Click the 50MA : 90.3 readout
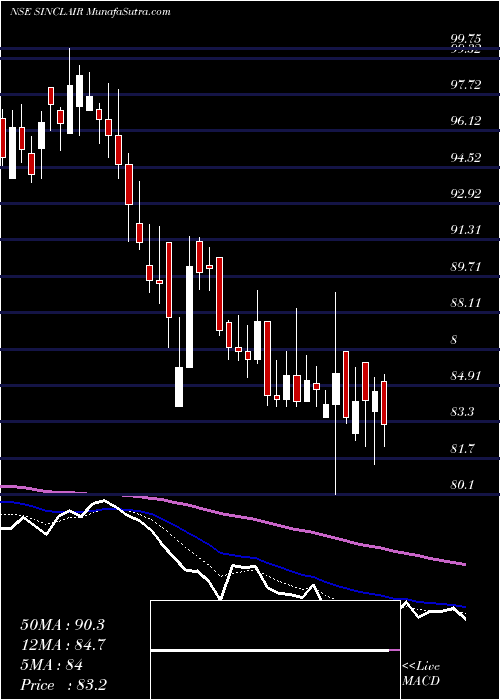Screen dimensions: 500x700 click(62, 625)
